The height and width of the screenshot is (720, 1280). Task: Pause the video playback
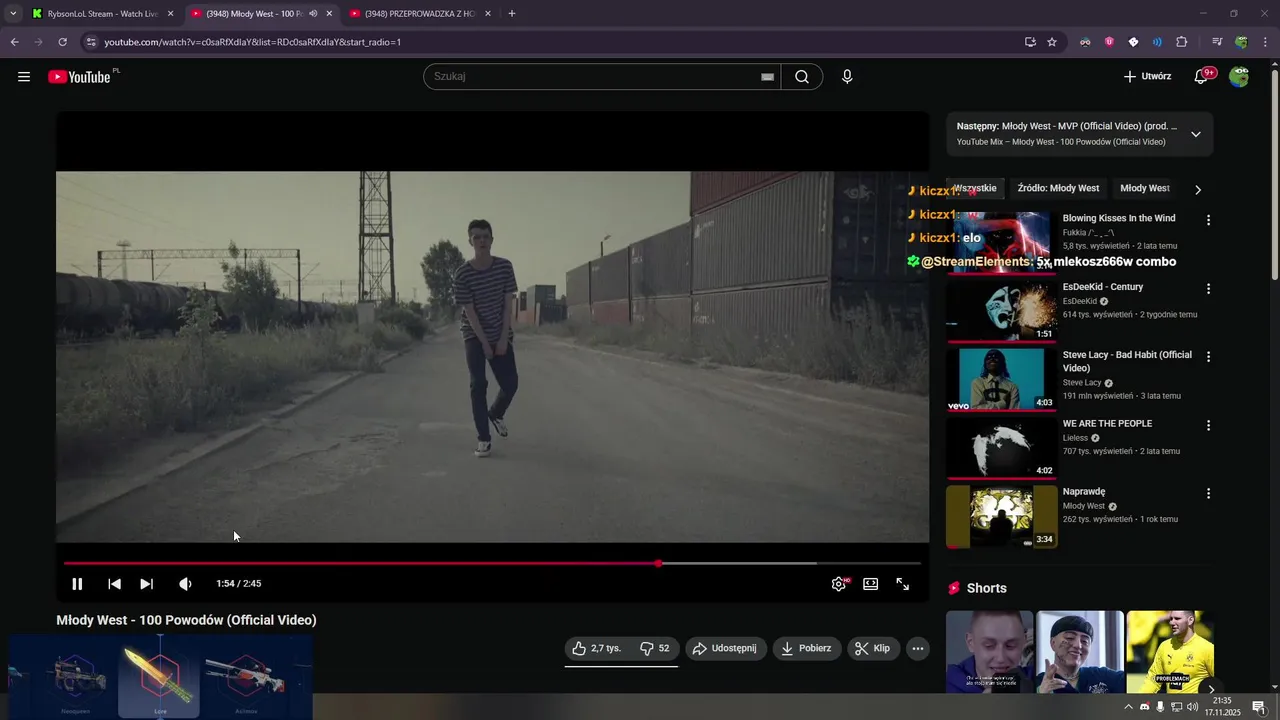(x=77, y=584)
